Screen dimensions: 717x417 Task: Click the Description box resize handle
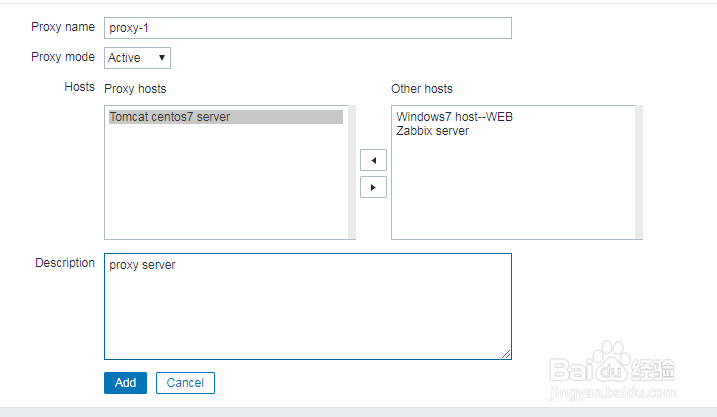pyautogui.click(x=506, y=354)
